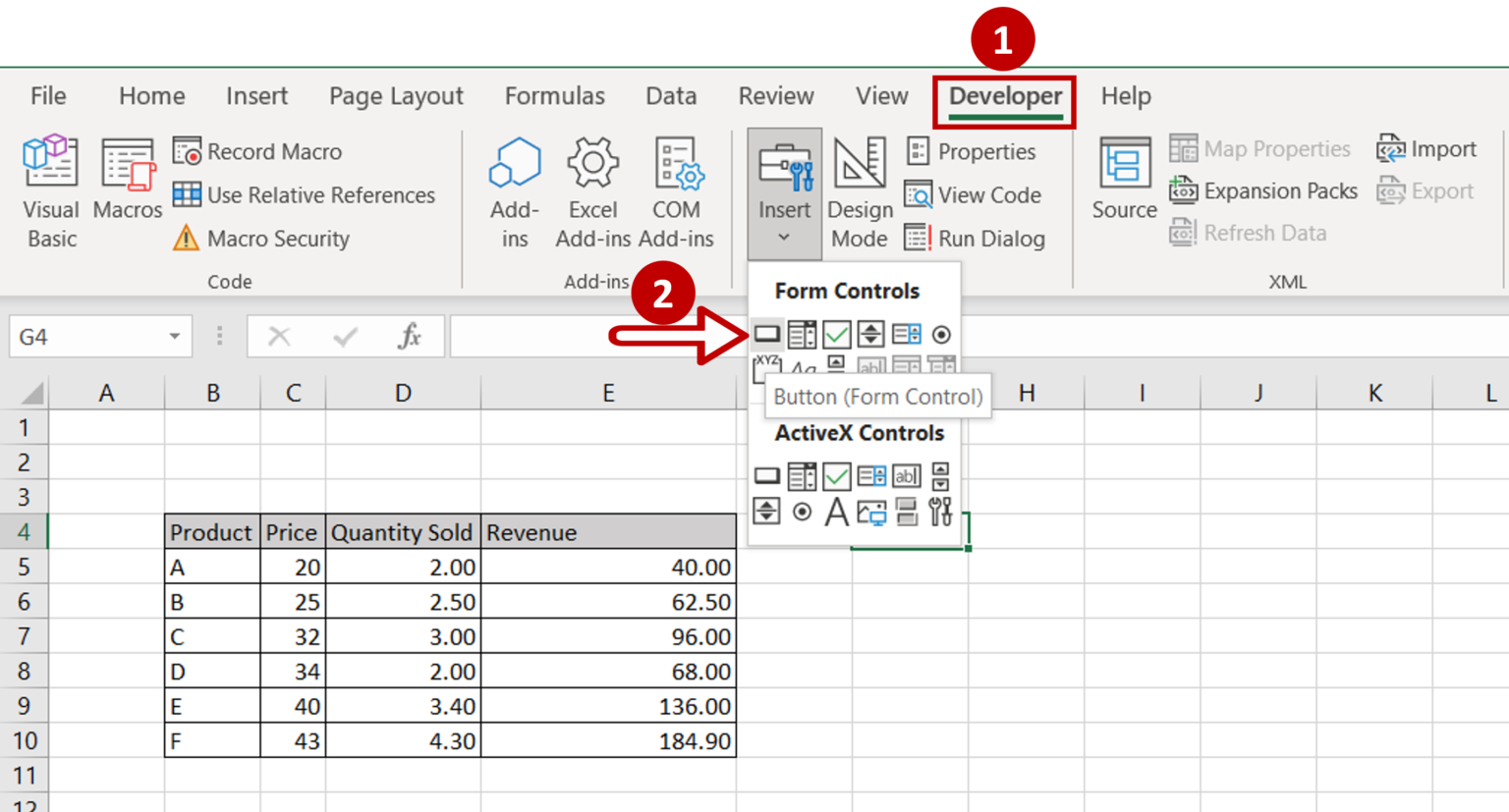Toggle Use Relative References
Screen dimensions: 1509x812
pos(304,194)
